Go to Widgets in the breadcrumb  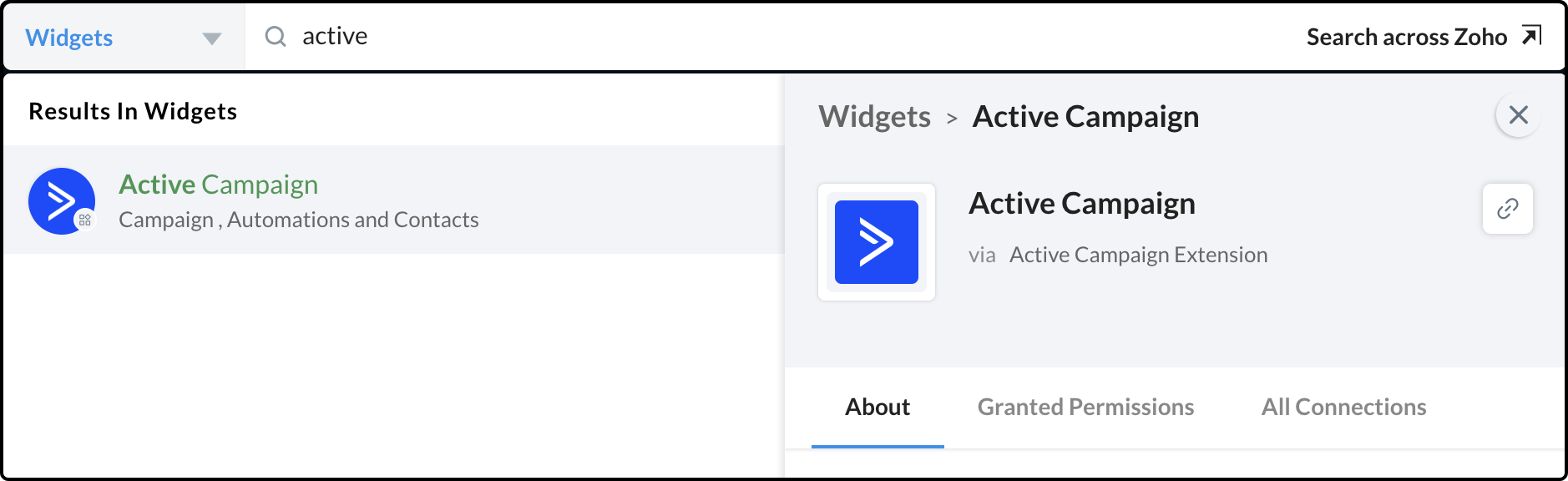point(874,117)
